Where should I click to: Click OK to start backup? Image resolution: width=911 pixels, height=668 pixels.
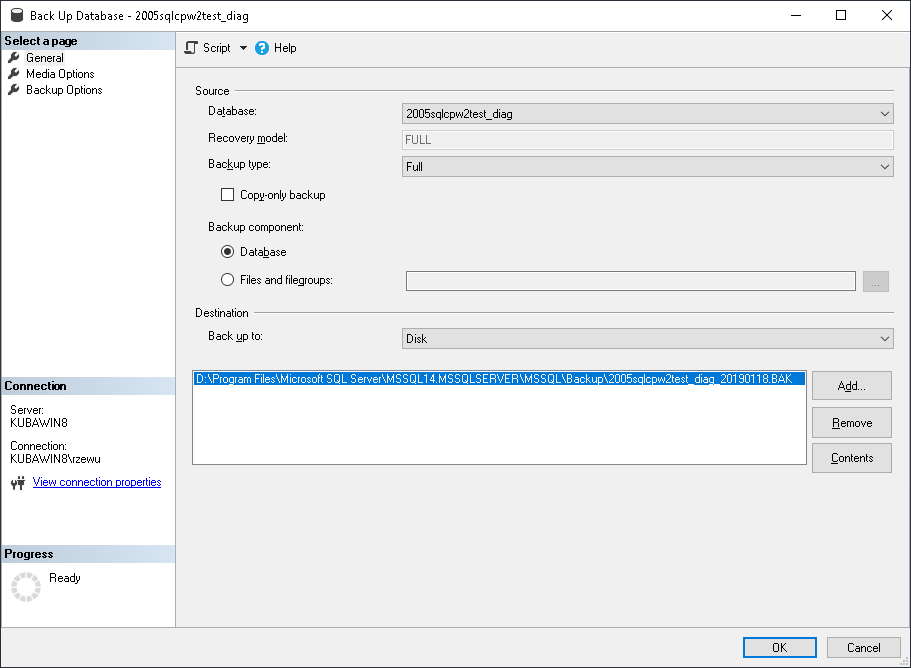[780, 648]
